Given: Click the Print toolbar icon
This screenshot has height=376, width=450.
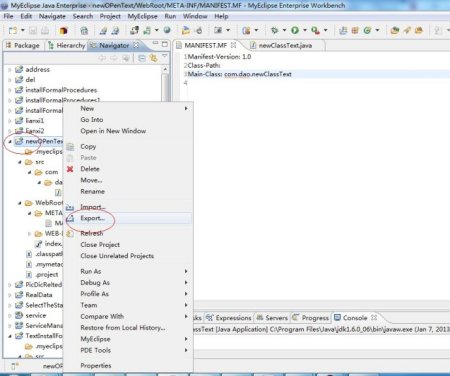Looking at the screenshot, I should [45, 31].
